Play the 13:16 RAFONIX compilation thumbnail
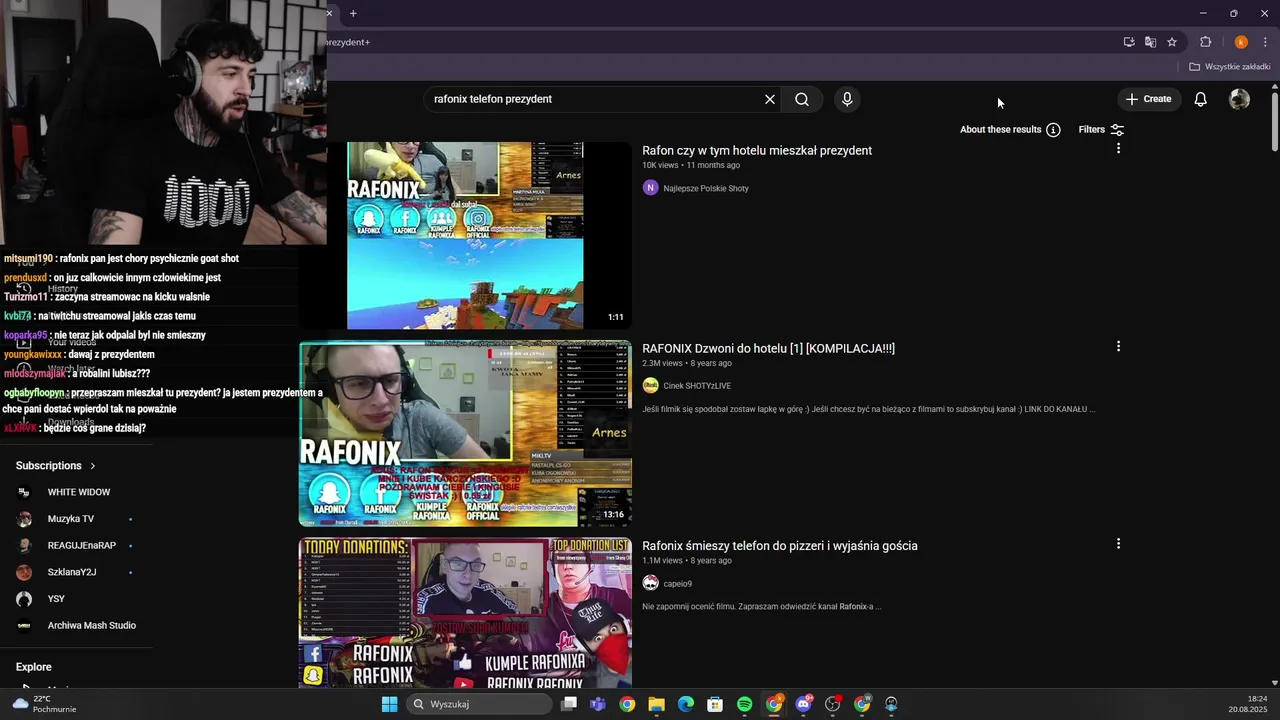 click(x=465, y=433)
